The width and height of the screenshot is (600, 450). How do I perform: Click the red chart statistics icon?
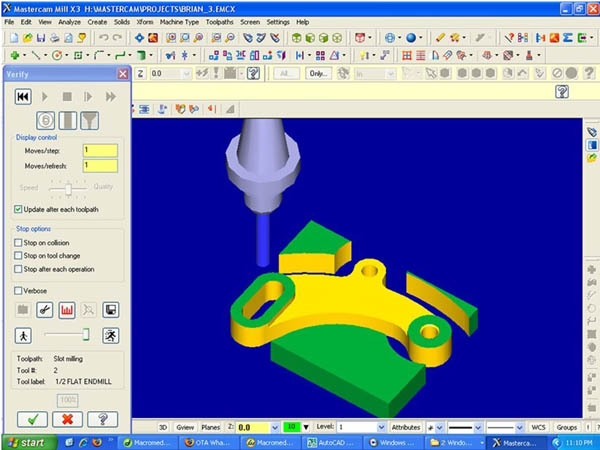click(67, 310)
